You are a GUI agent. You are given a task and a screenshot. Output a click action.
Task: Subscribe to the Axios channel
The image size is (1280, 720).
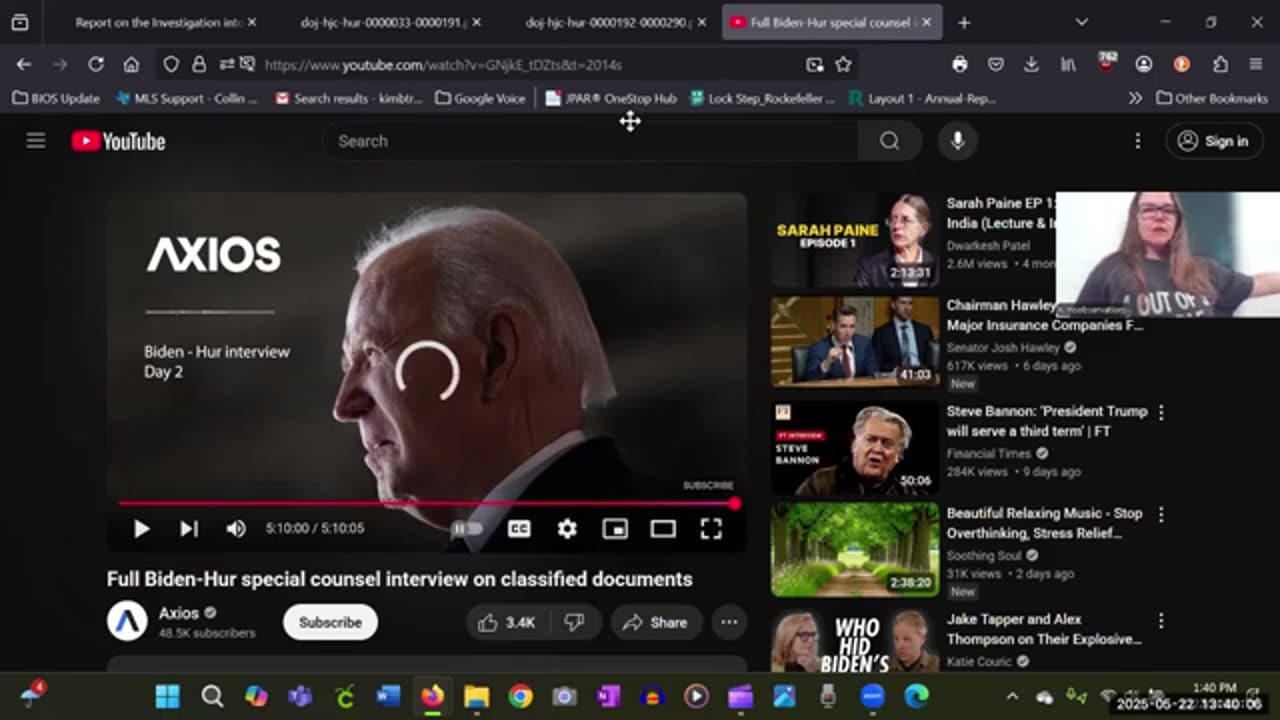tap(330, 622)
